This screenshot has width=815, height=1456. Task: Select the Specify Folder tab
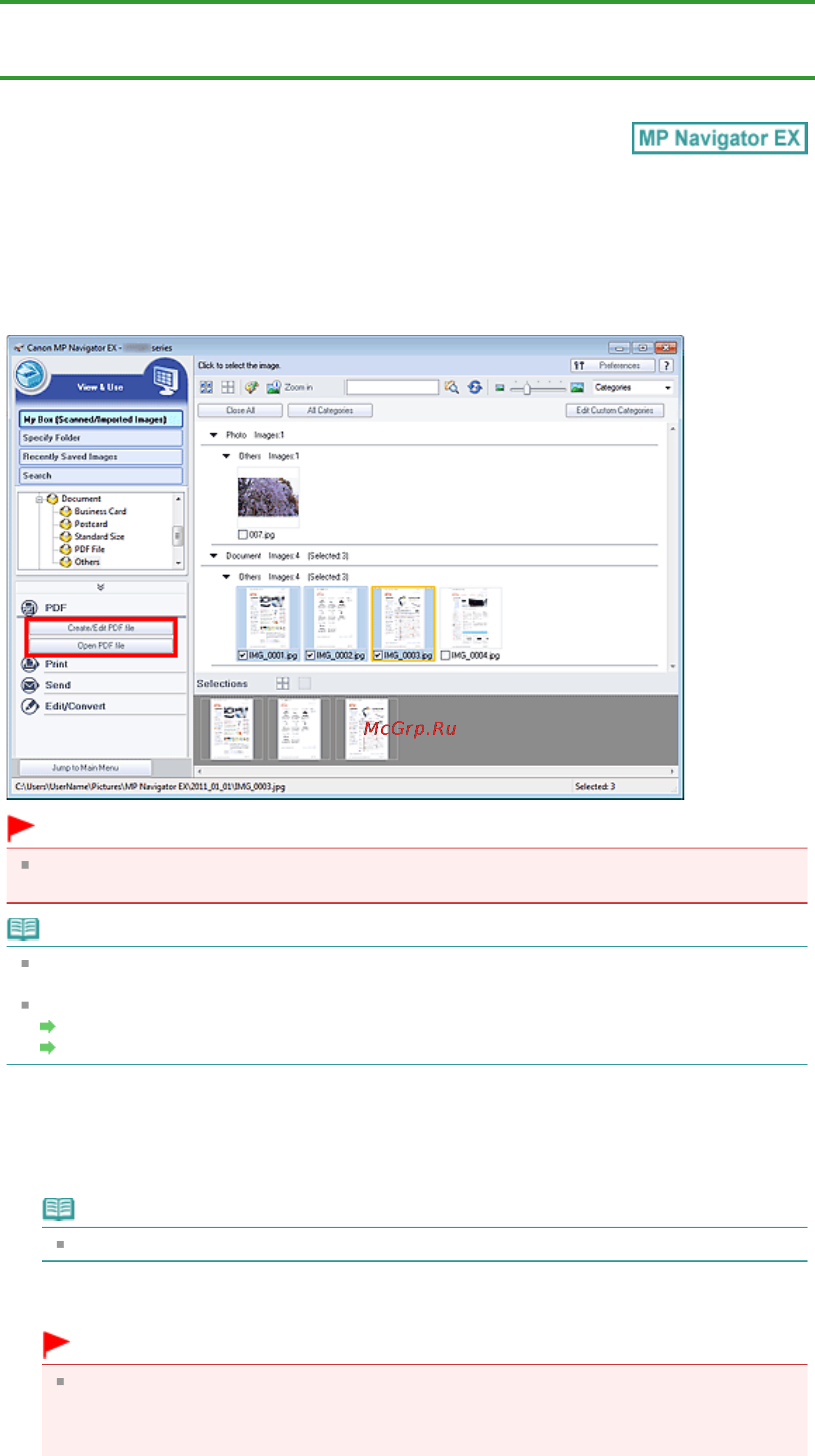click(x=101, y=438)
